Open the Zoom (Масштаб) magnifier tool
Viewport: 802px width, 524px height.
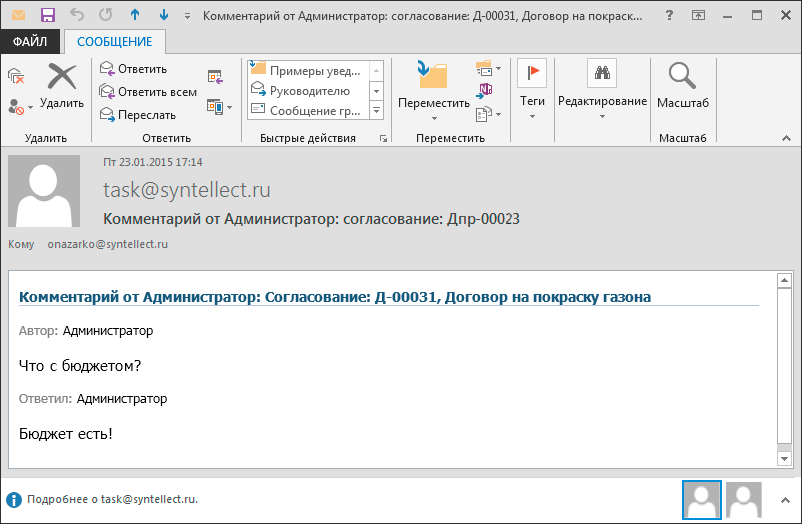point(682,85)
